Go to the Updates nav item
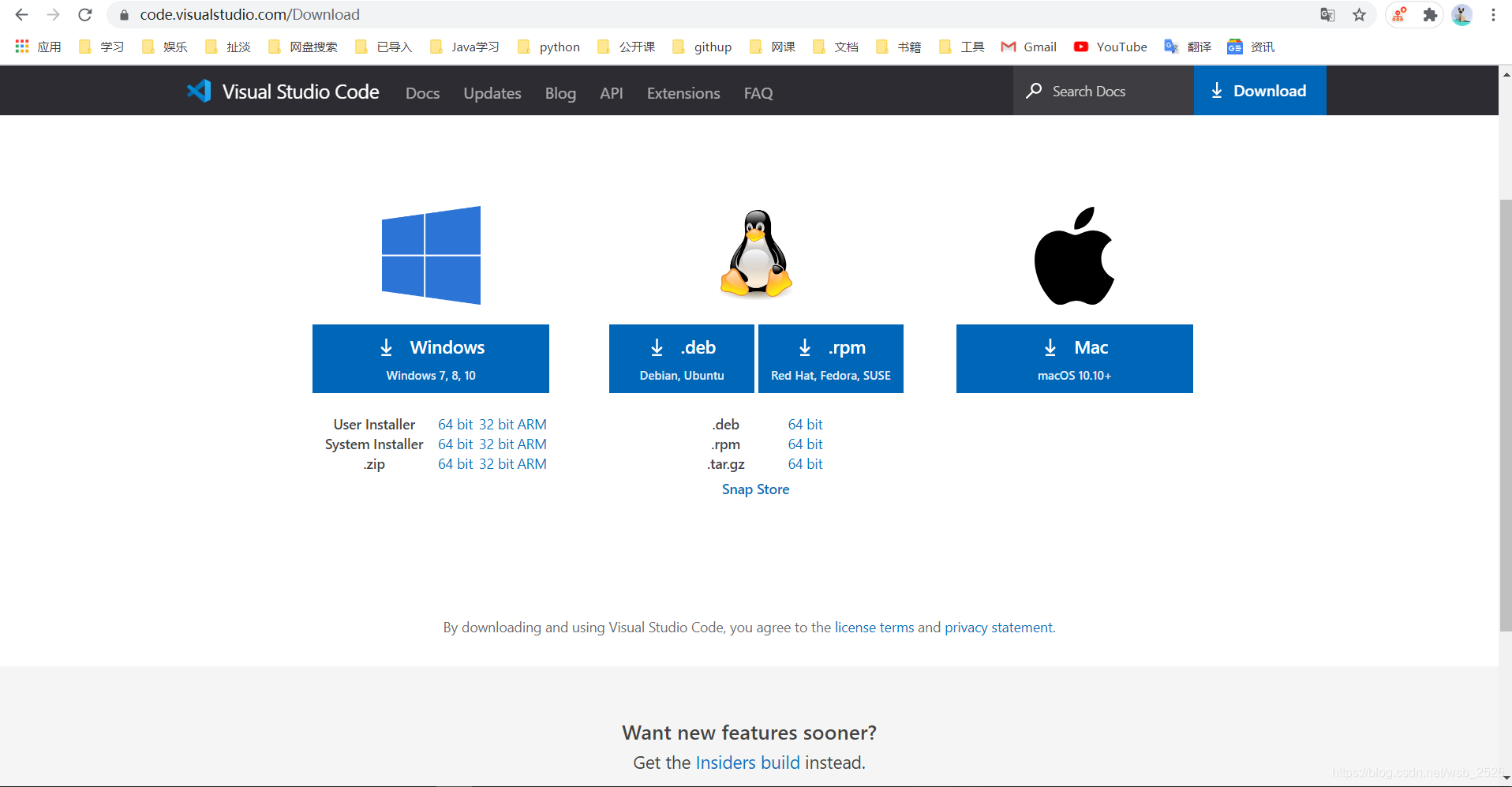The image size is (1512, 787). pyautogui.click(x=492, y=93)
